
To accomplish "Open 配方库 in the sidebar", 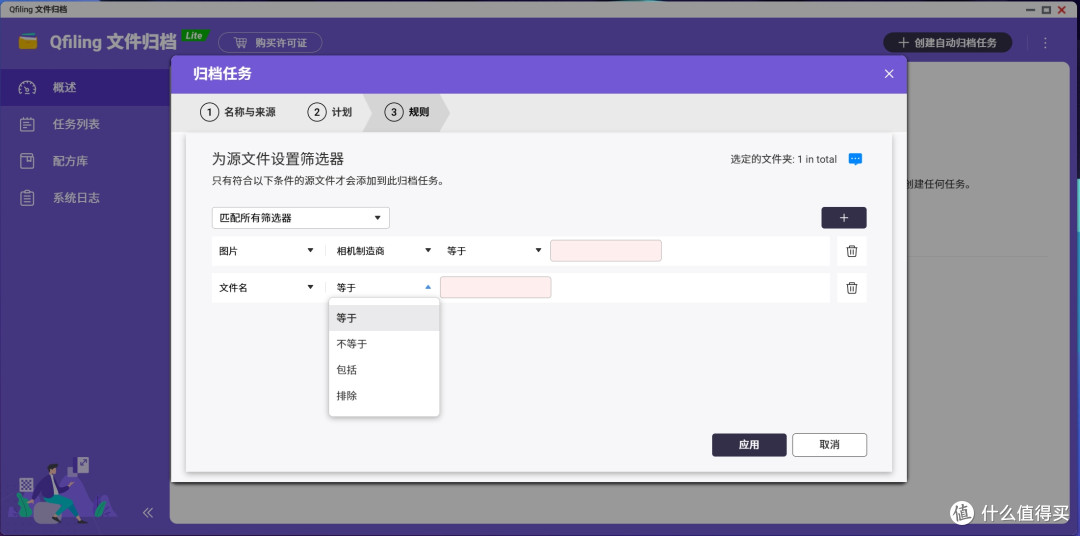I will 85,161.
